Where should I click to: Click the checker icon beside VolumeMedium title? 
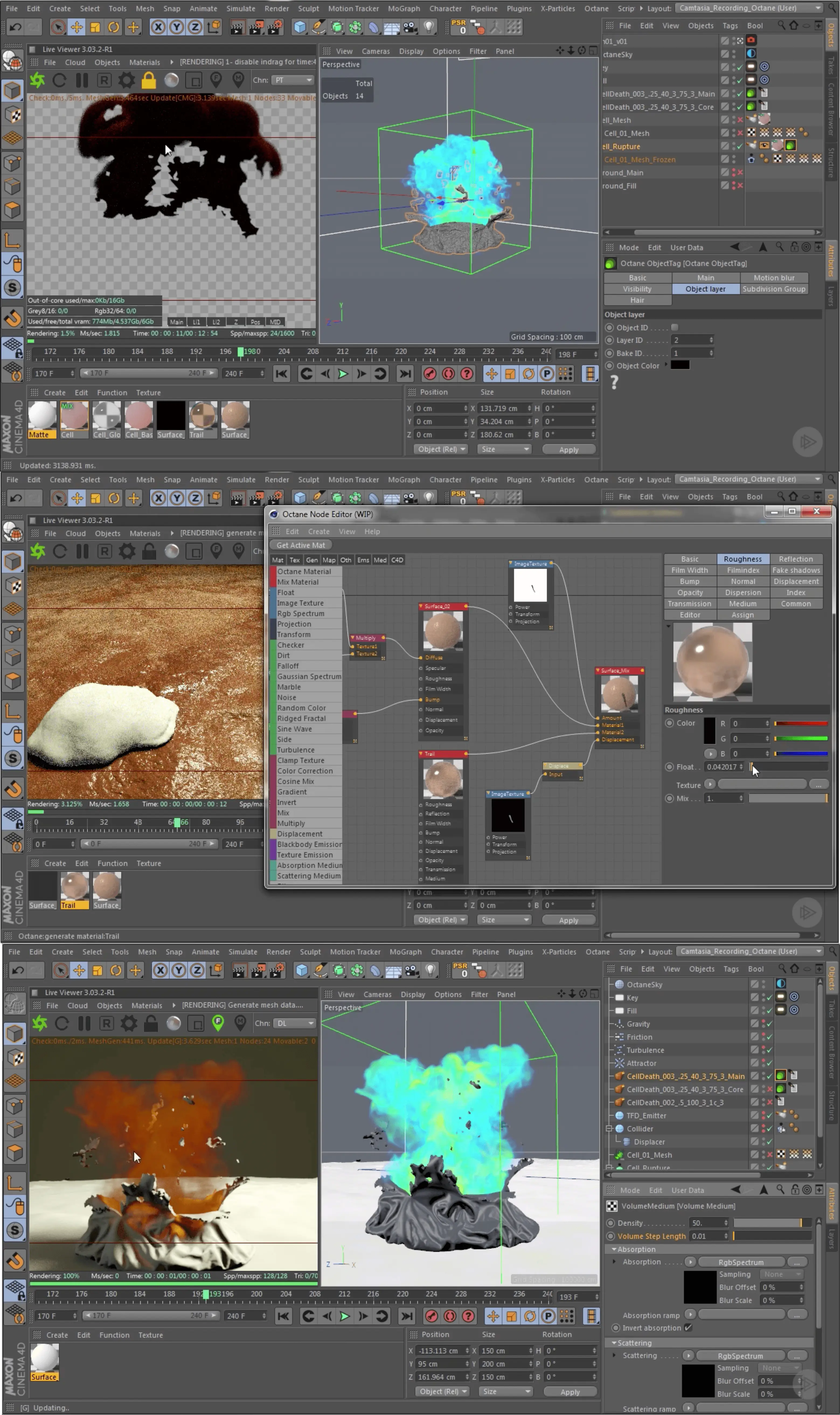[x=612, y=1206]
